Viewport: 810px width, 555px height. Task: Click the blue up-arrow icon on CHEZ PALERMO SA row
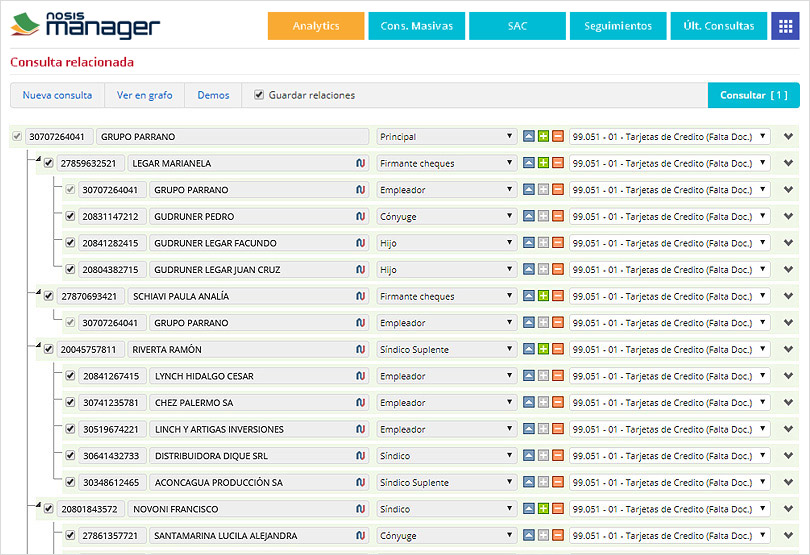[x=528, y=402]
